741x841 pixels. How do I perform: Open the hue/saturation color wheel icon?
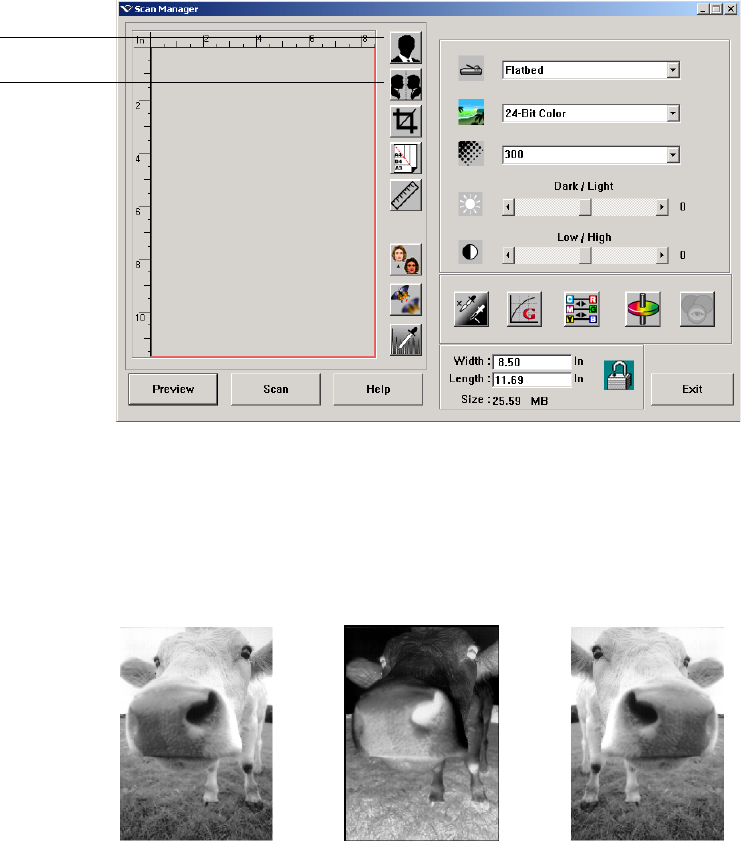[x=643, y=309]
